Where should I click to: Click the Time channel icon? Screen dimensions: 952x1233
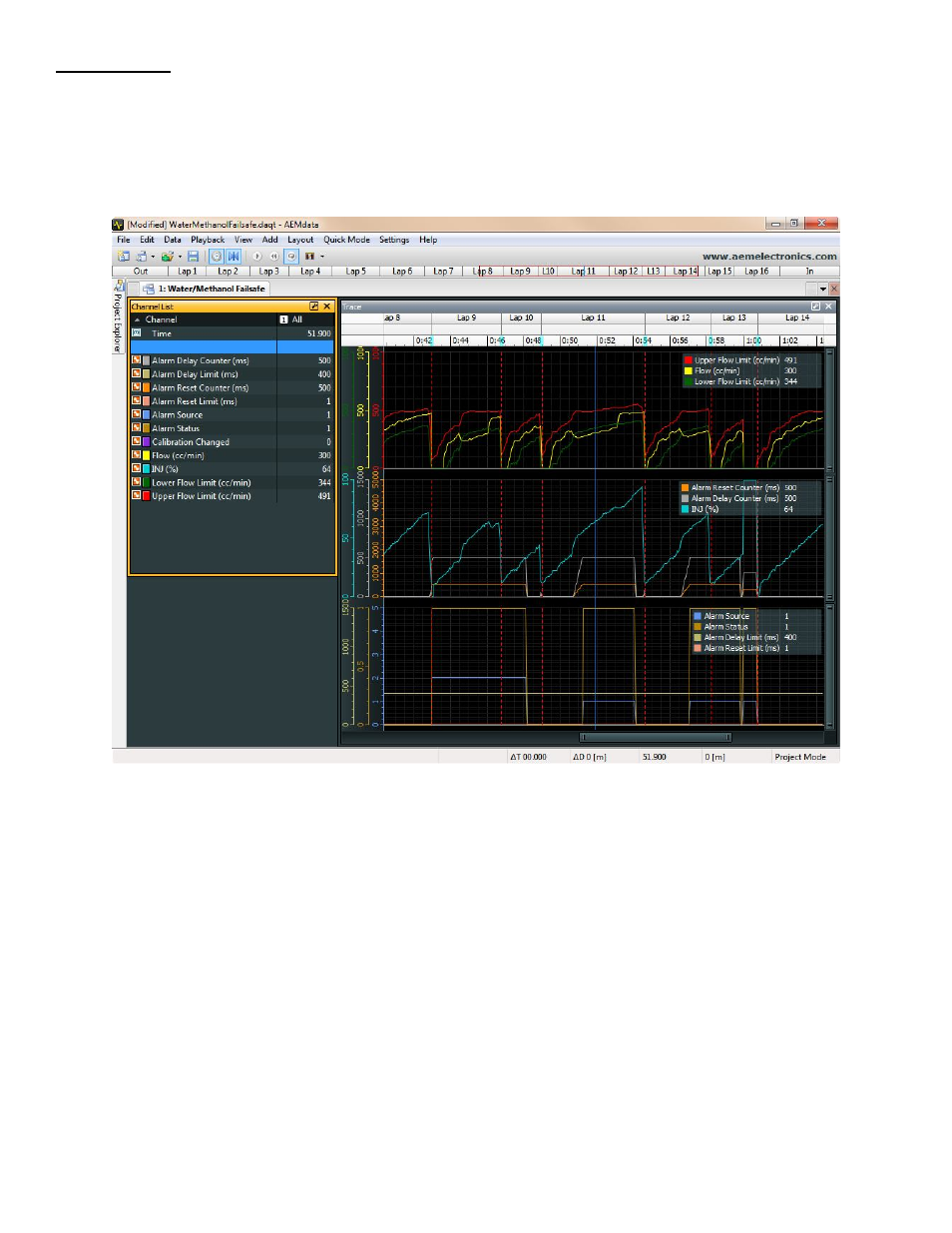pyautogui.click(x=137, y=333)
